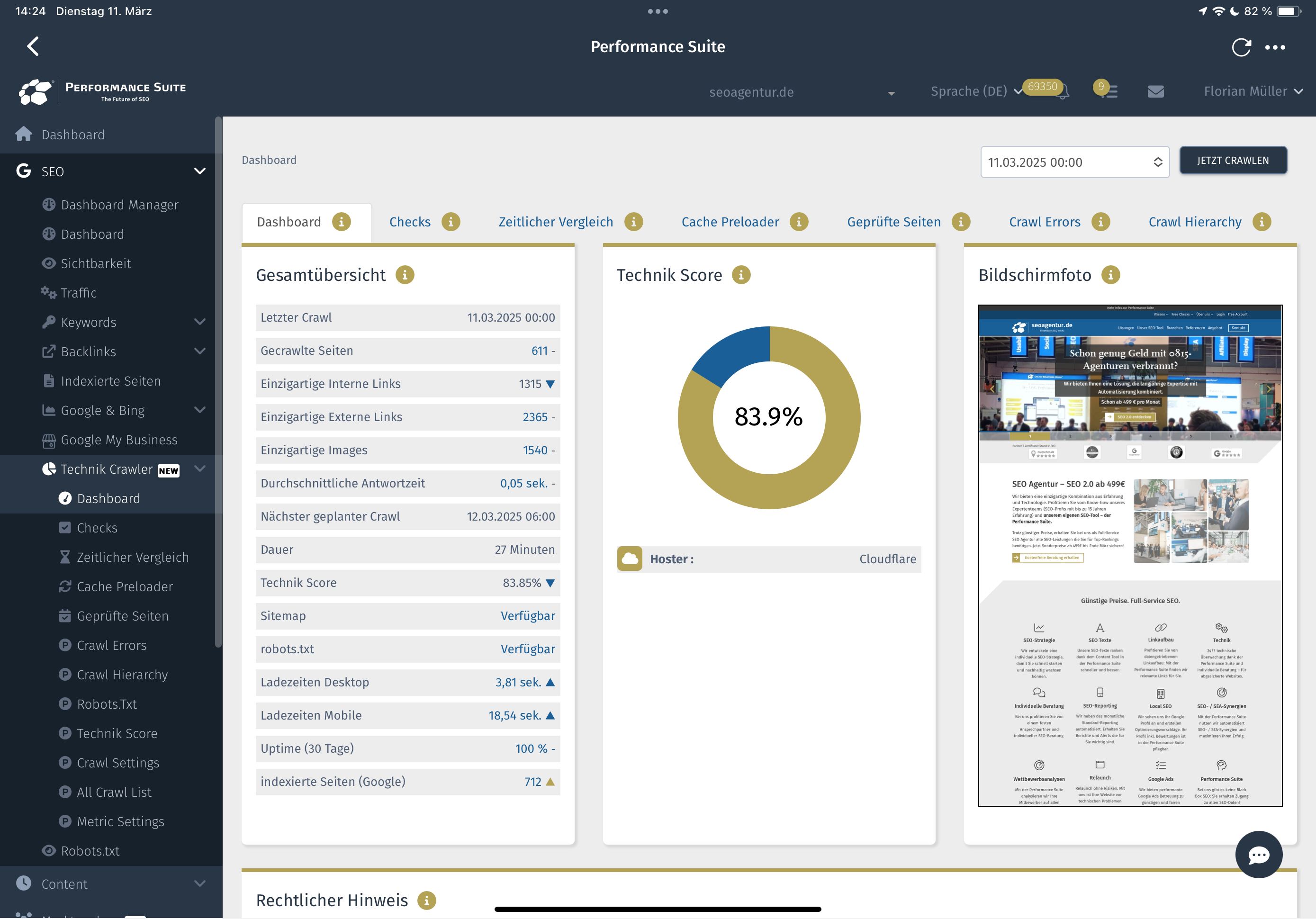Open Dashboard Manager in sidebar
The image size is (1316, 919).
(119, 205)
